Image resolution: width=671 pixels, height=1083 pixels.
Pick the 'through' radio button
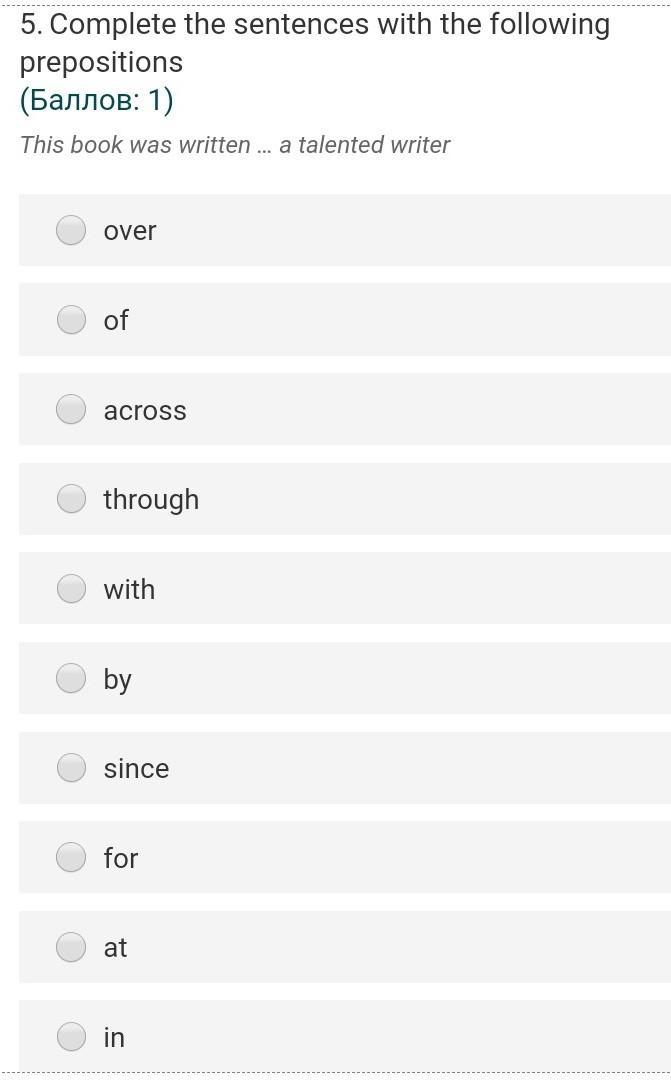[71, 499]
